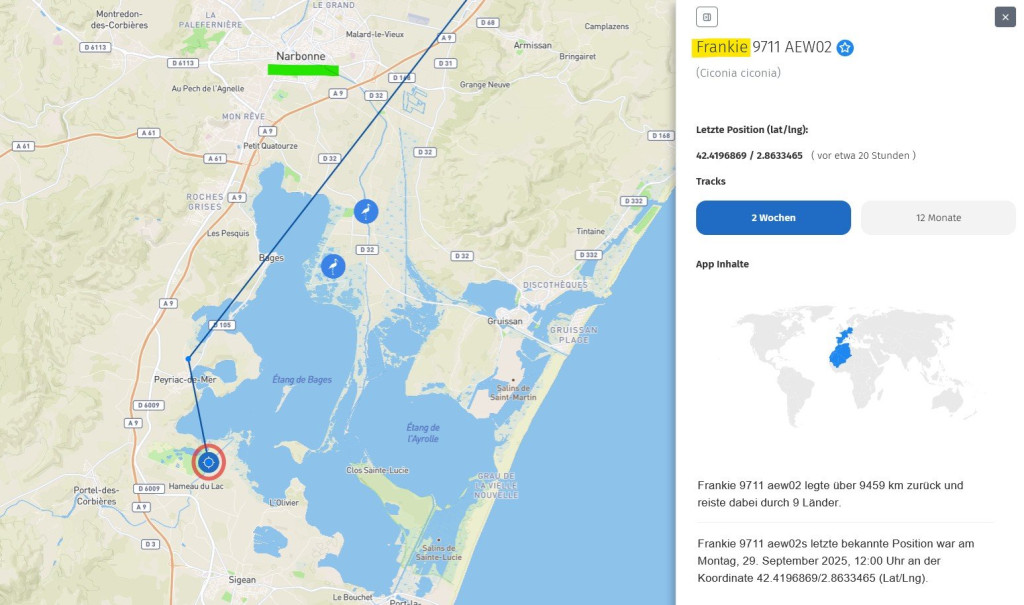Click the blue star badge beside AEW02
This screenshot has height=605, width=1024.
click(845, 48)
